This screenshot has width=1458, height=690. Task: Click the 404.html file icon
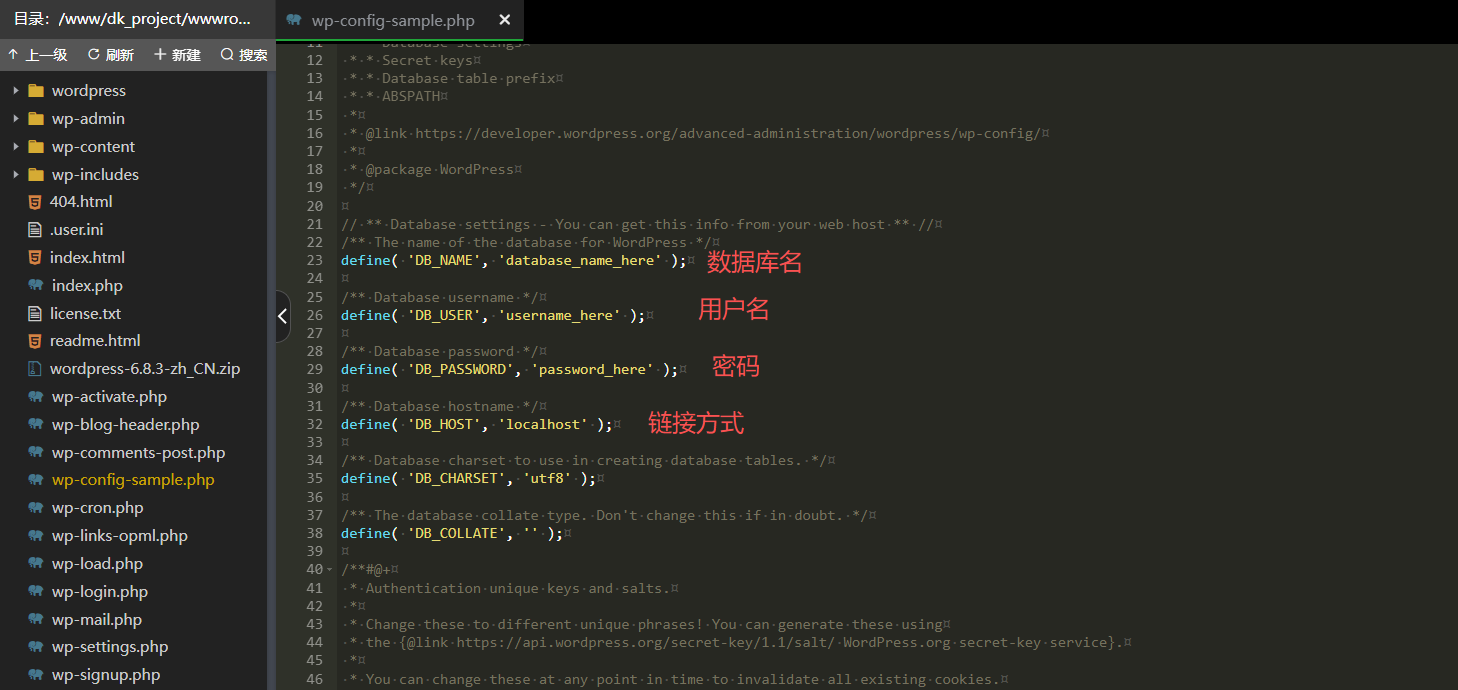pos(35,202)
